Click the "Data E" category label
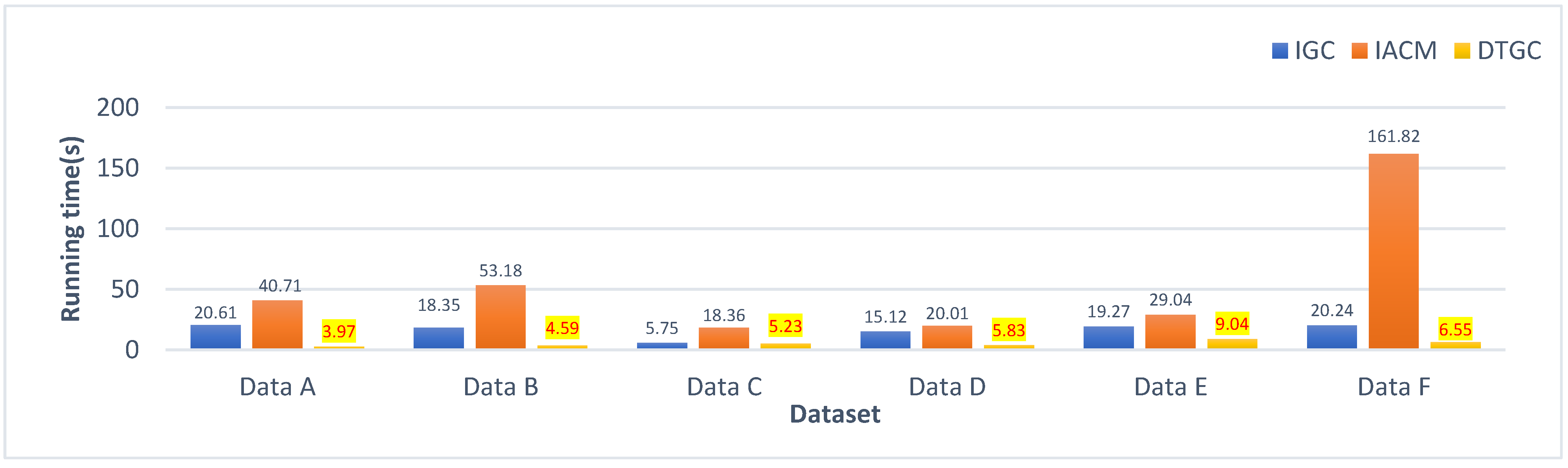Screen dimensions: 1568x468 tap(1171, 387)
